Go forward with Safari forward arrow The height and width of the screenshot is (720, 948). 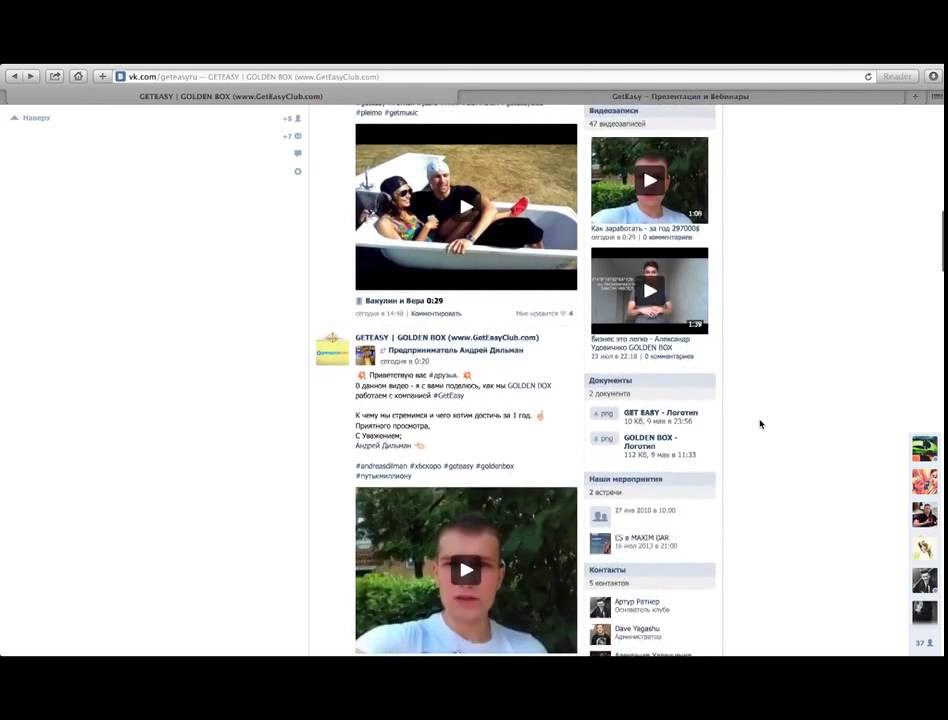[31, 76]
